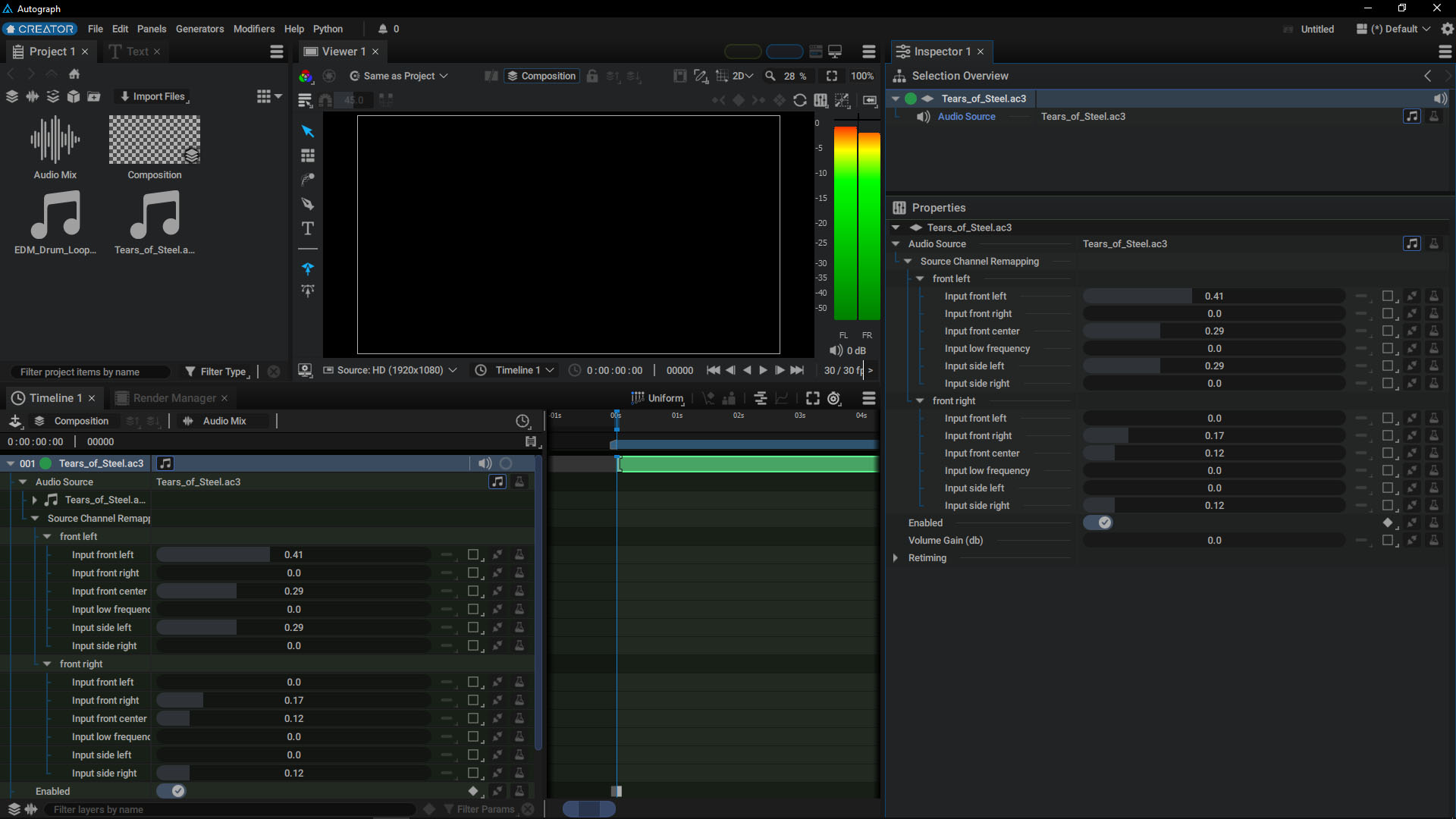Click the Viewer zoom magnifier icon
This screenshot has width=1456, height=819.
[x=770, y=76]
